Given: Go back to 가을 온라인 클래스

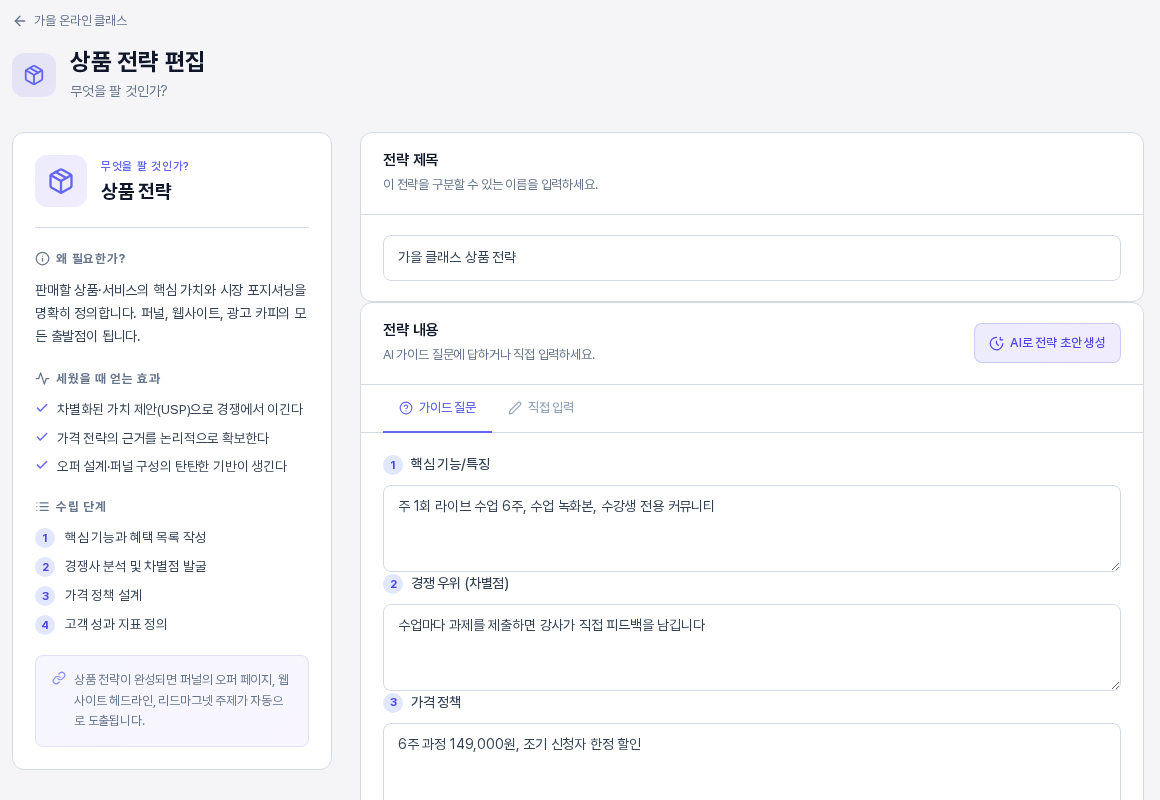Looking at the screenshot, I should coord(80,21).
